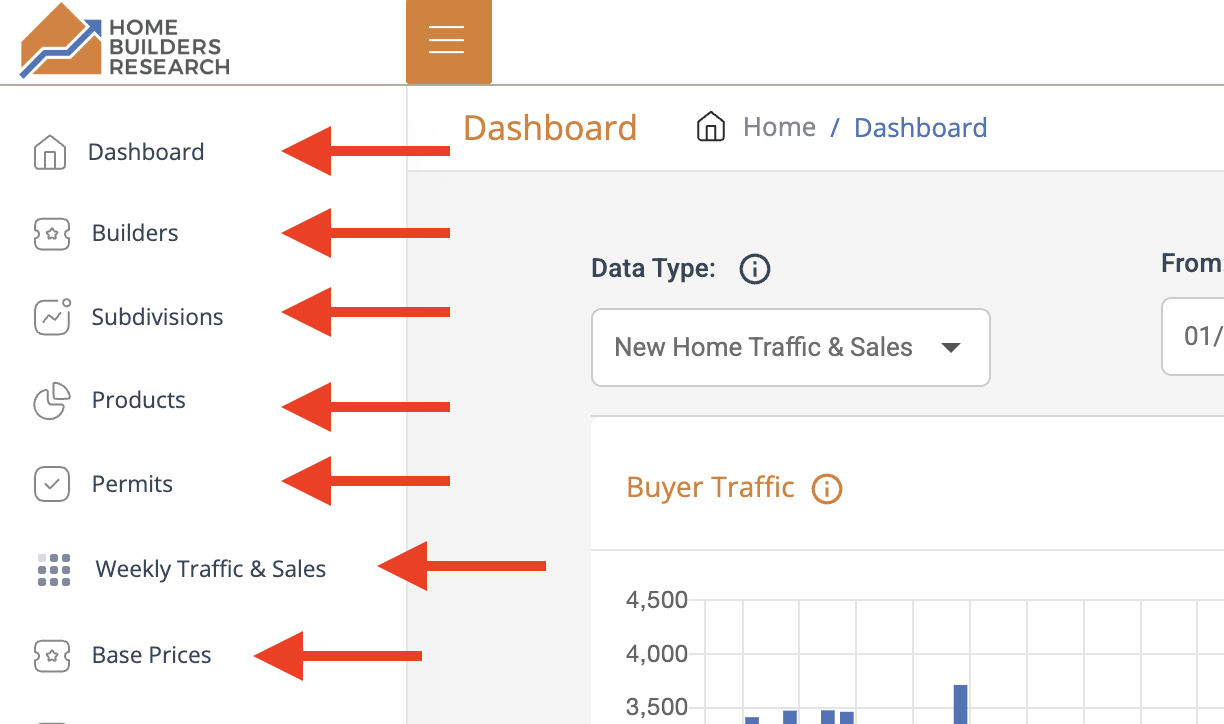The width and height of the screenshot is (1224, 724).
Task: Select Dashboard in the sidebar menu
Action: click(146, 151)
